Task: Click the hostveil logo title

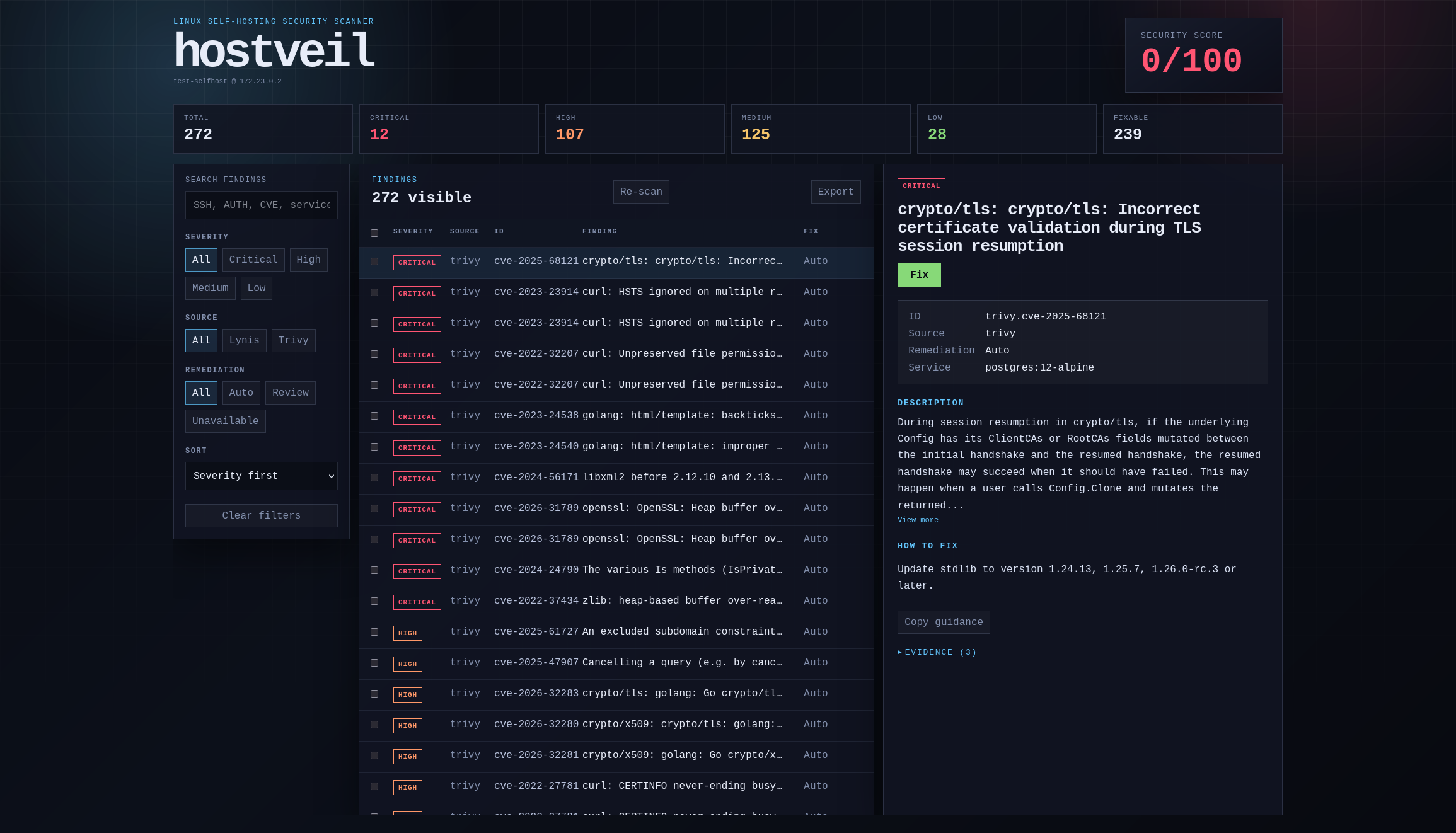Action: [x=274, y=51]
